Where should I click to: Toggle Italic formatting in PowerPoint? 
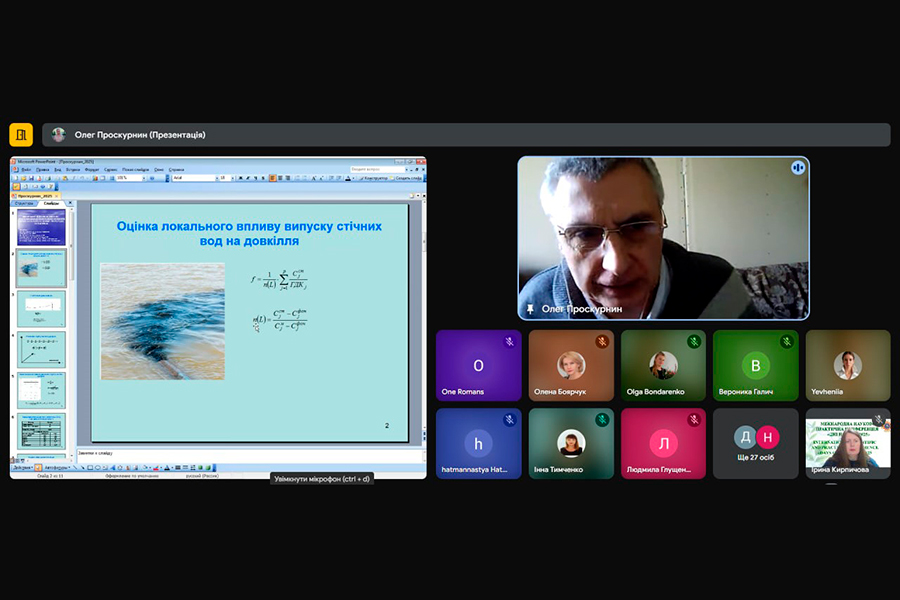[x=248, y=178]
